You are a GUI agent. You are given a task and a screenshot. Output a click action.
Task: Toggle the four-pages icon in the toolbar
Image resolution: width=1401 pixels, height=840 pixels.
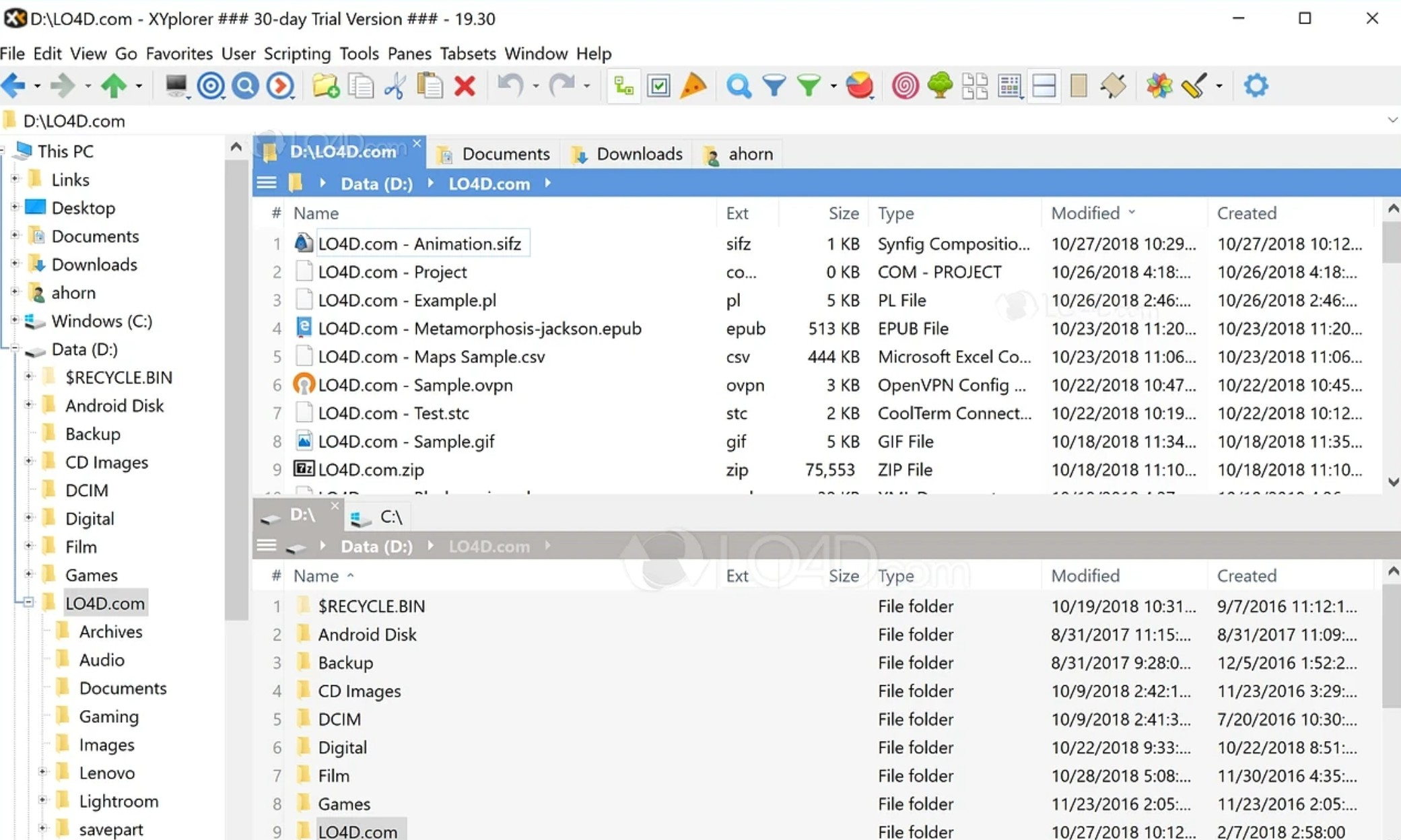(975, 85)
